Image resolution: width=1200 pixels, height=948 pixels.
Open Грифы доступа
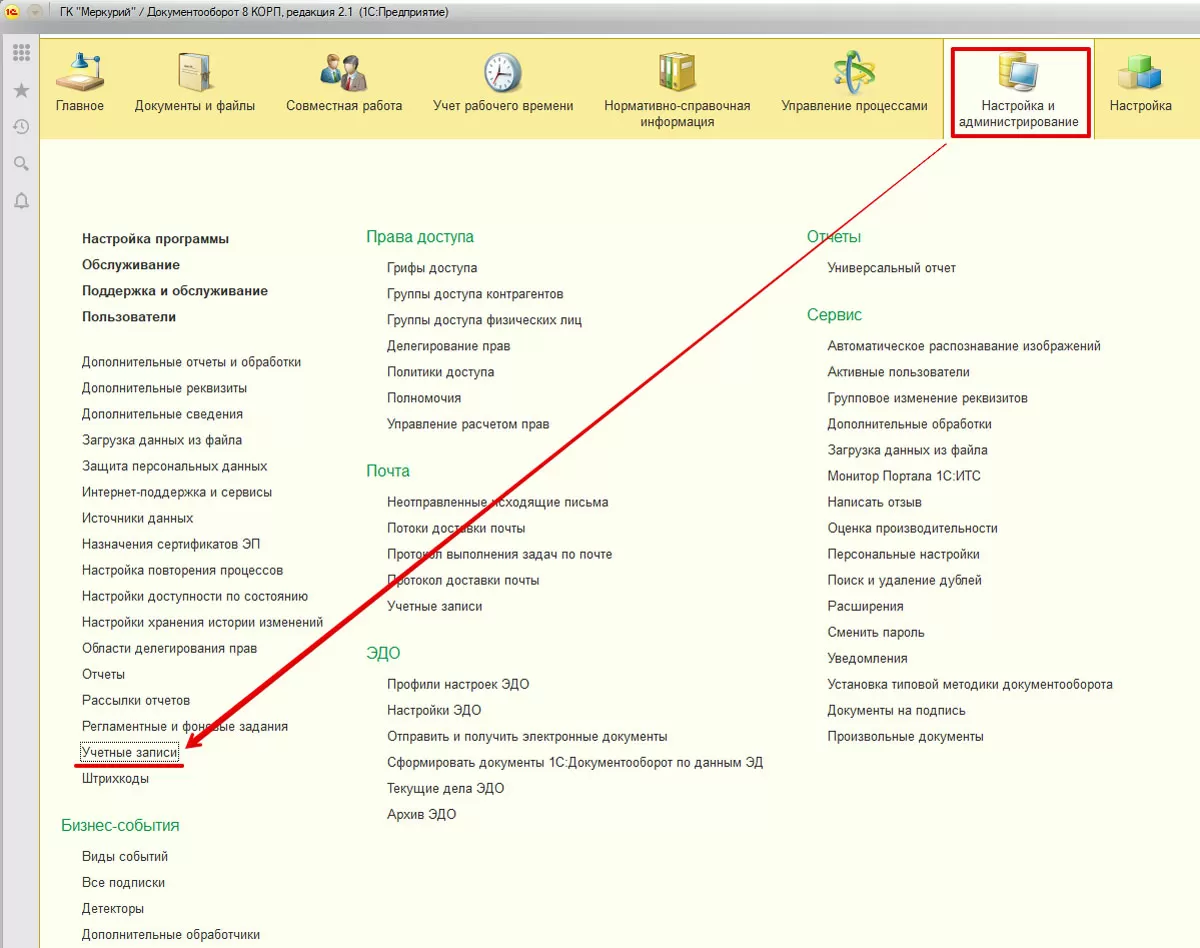click(432, 268)
